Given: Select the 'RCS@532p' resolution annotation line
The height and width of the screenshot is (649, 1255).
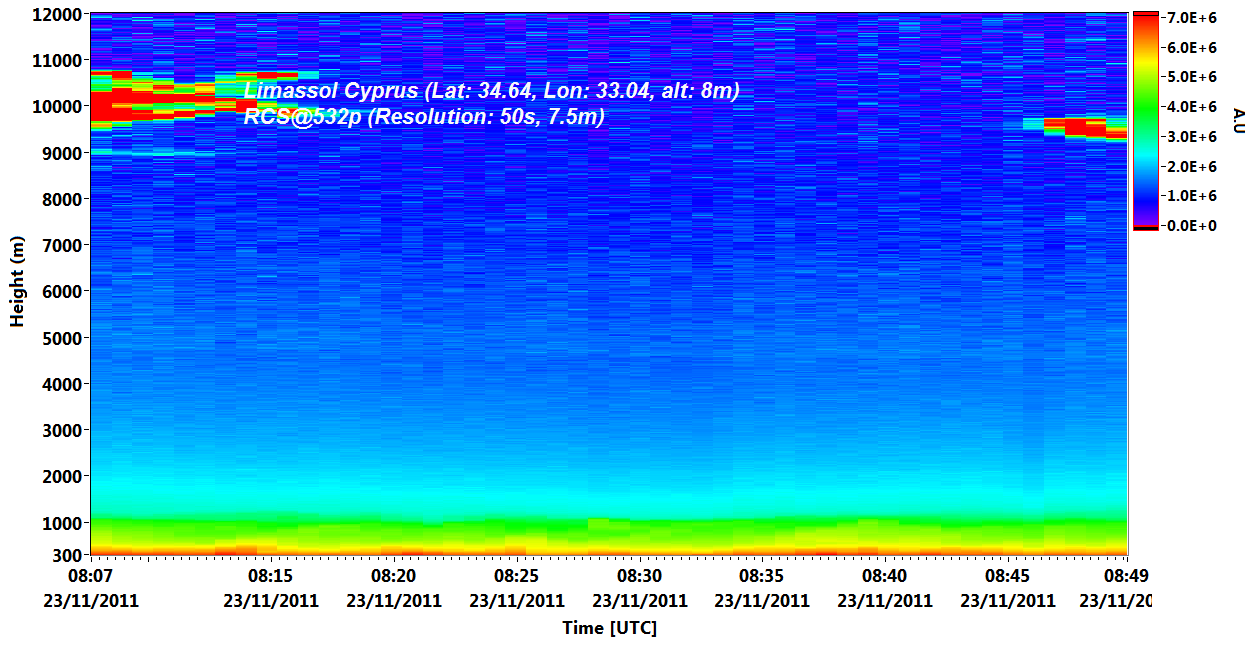Looking at the screenshot, I should [424, 116].
